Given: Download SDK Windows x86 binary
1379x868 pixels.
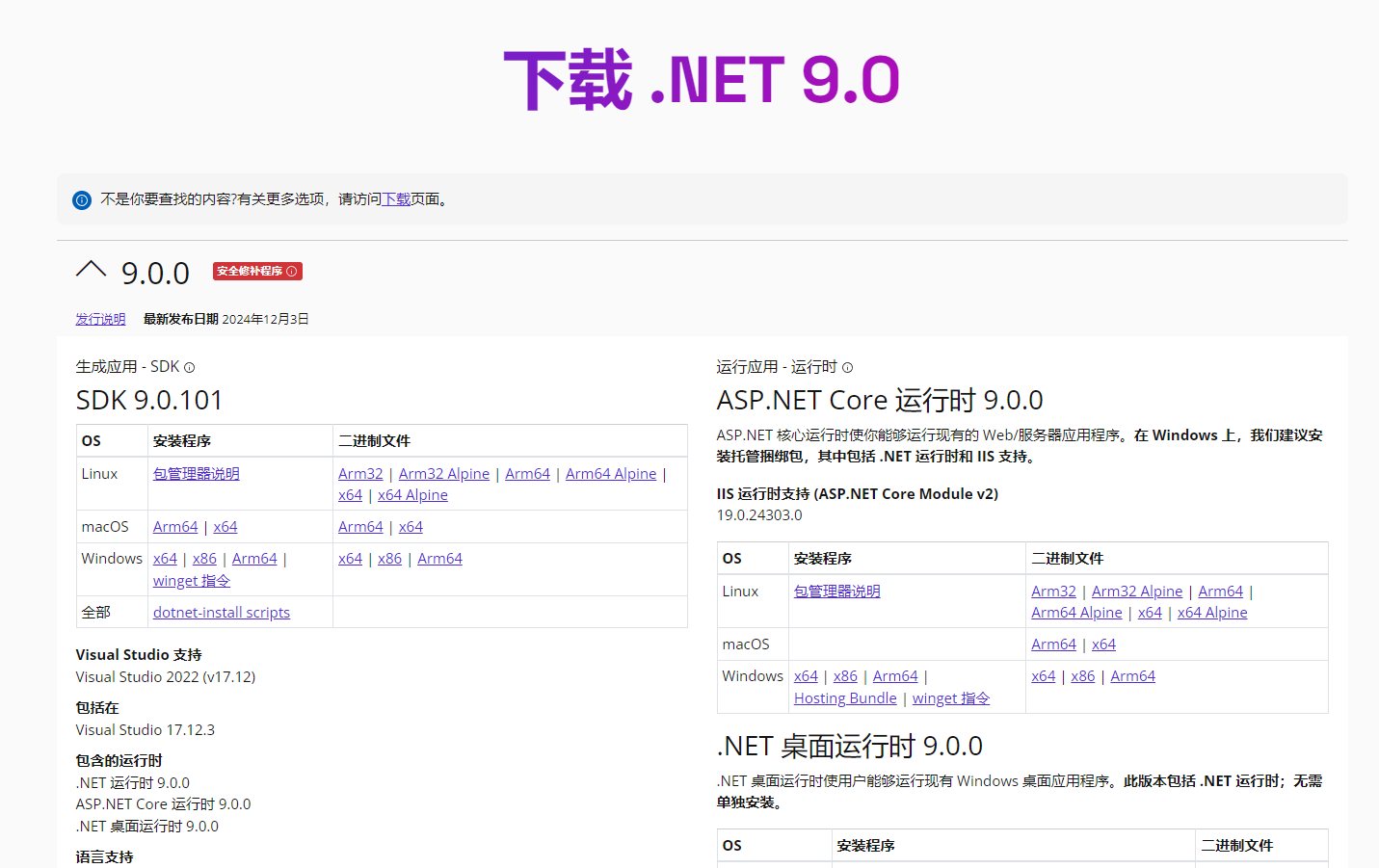Looking at the screenshot, I should [x=390, y=559].
